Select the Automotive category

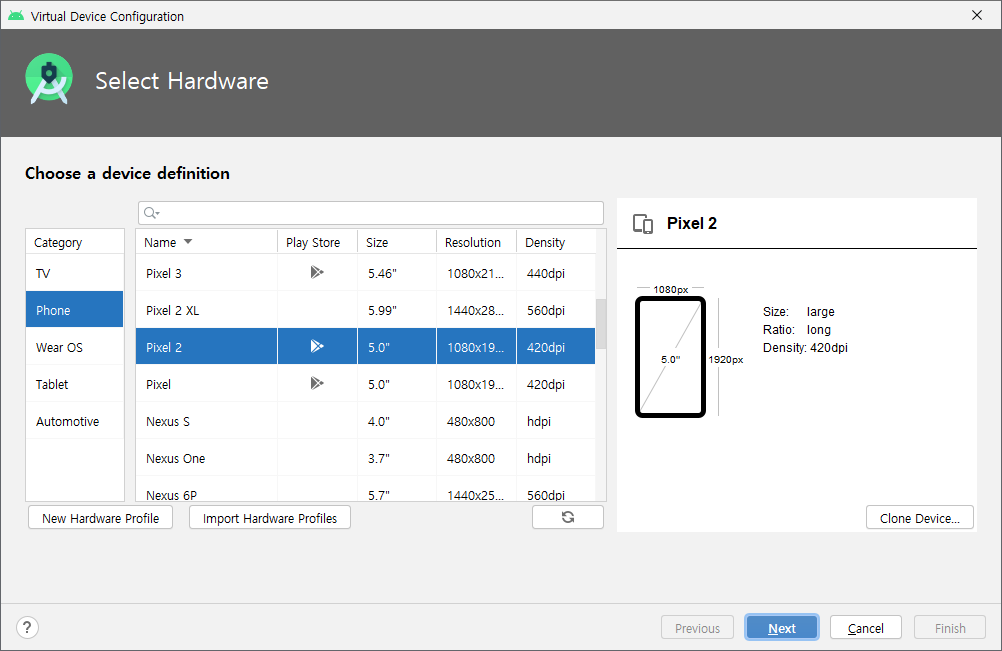pos(75,421)
